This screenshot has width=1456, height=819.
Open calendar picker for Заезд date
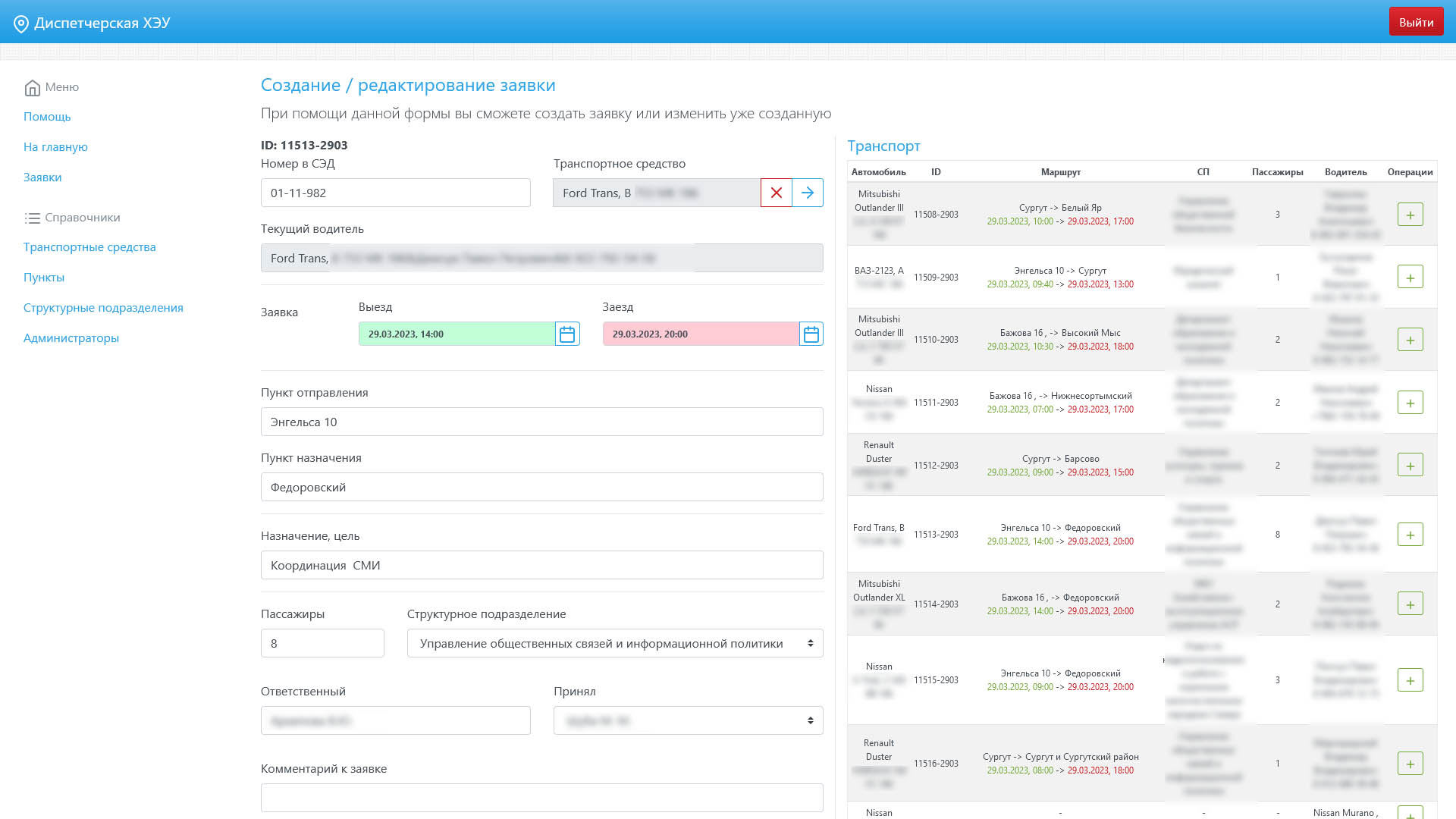[811, 334]
